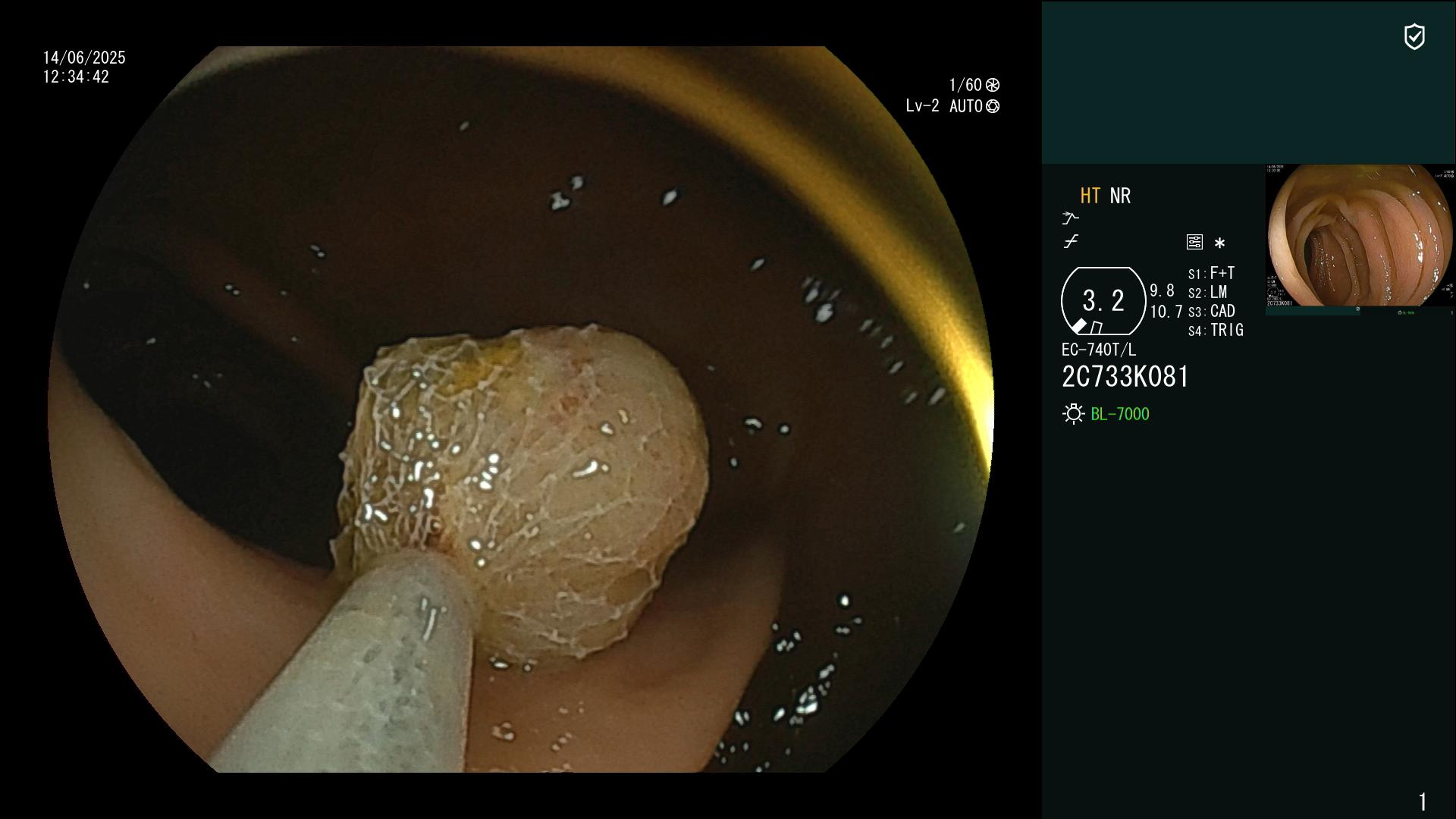
Task: Click the serial number 2C733K081
Action: click(1125, 377)
